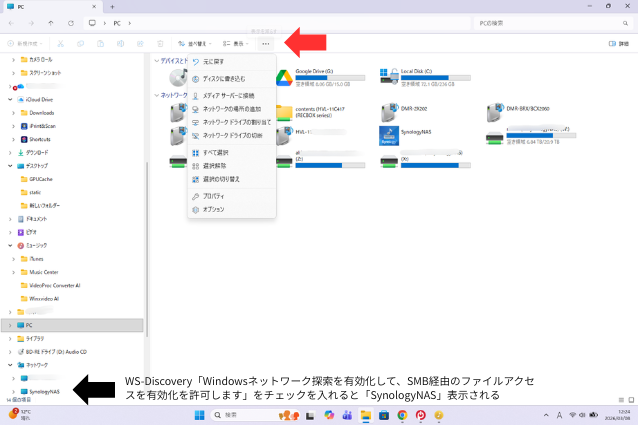Select ネットワーク ドライブの割り当て menu item

coord(236,121)
